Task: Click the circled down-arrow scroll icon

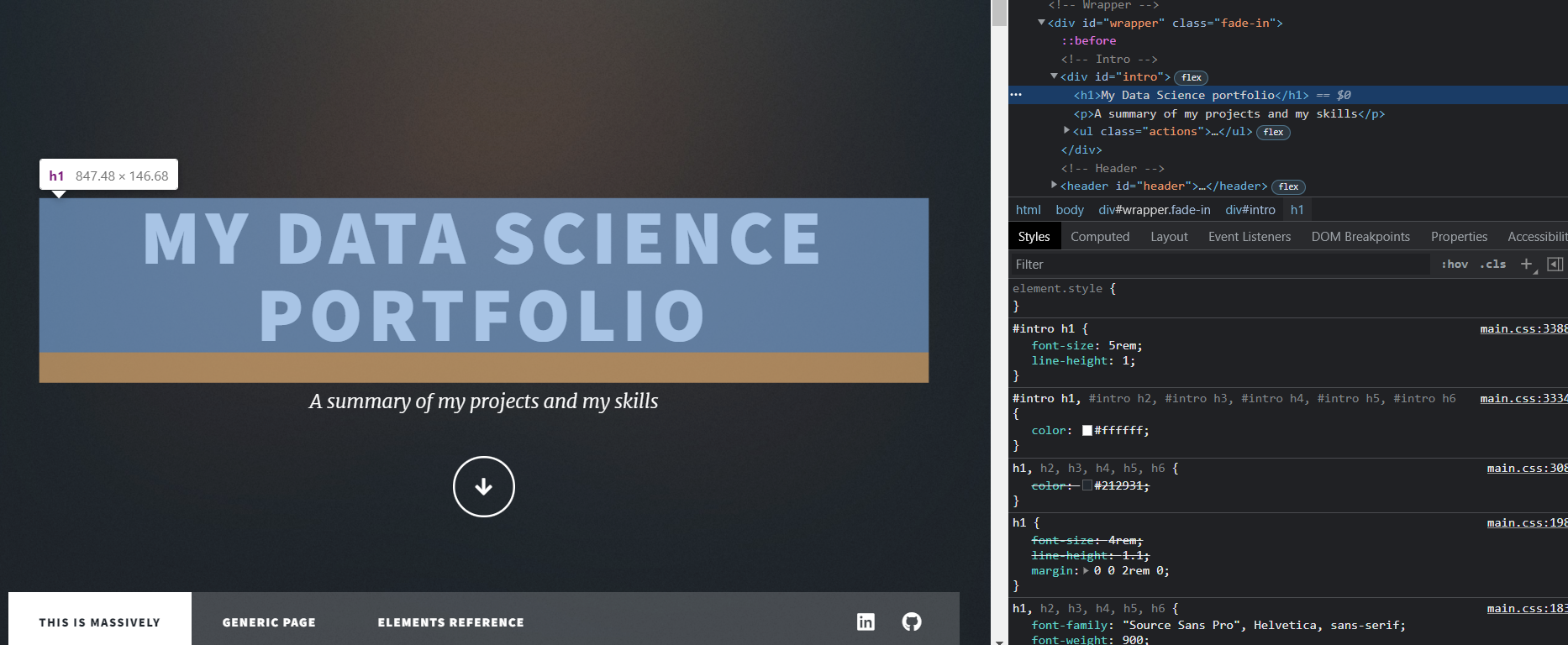Action: [483, 486]
